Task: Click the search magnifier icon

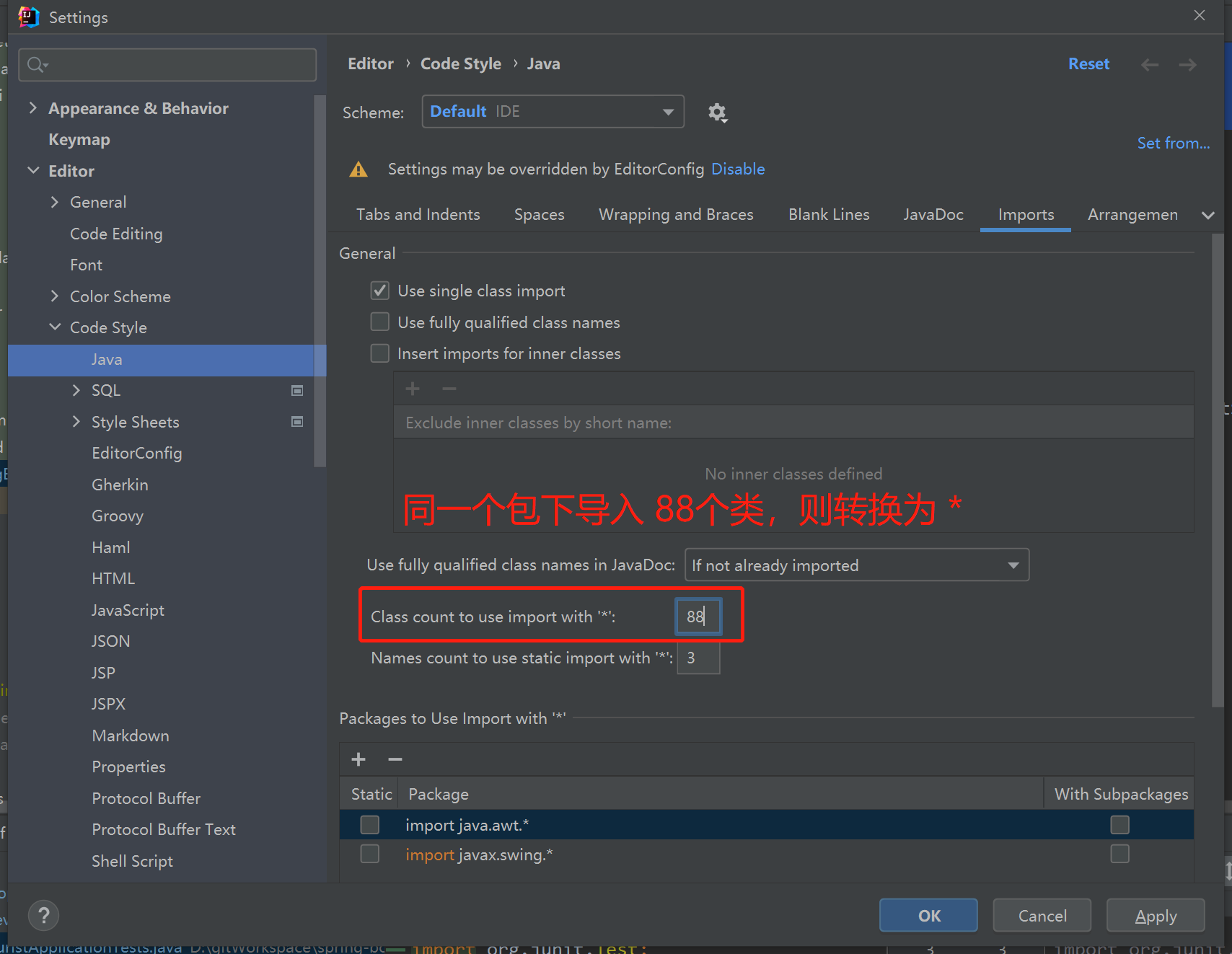Action: click(37, 65)
